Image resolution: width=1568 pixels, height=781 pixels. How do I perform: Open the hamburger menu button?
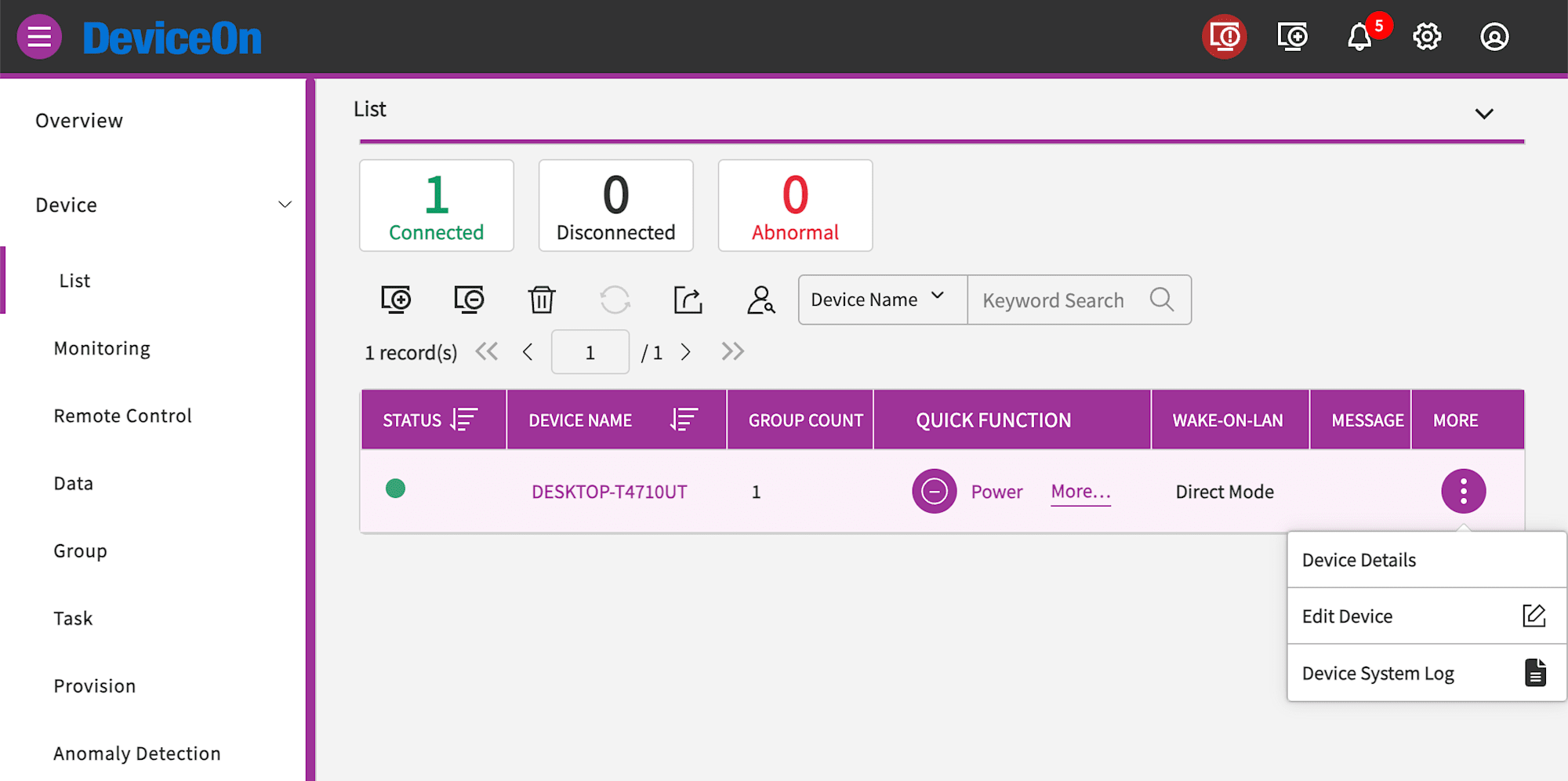point(39,37)
